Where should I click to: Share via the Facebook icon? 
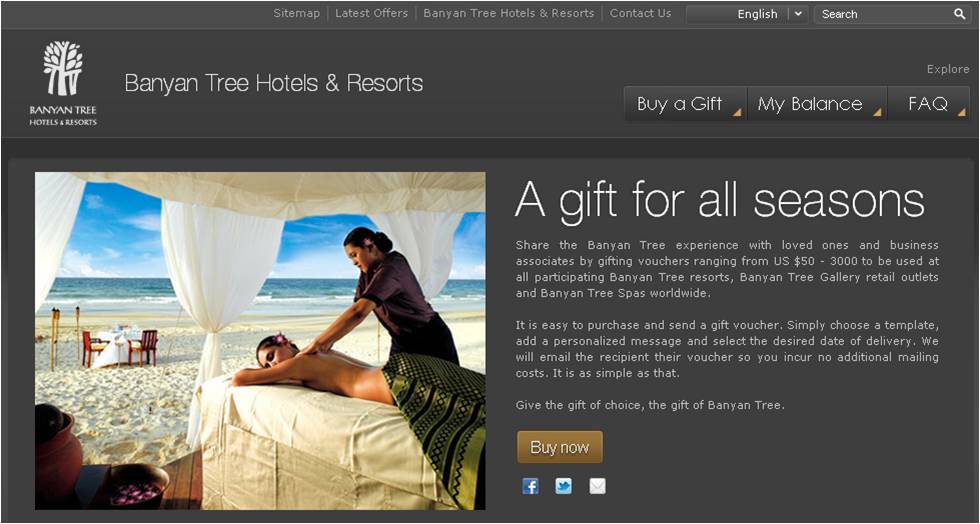point(530,486)
